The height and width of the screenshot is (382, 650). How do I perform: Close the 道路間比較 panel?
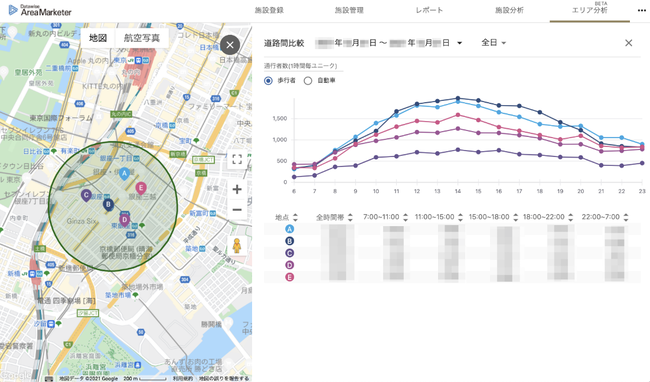(628, 43)
